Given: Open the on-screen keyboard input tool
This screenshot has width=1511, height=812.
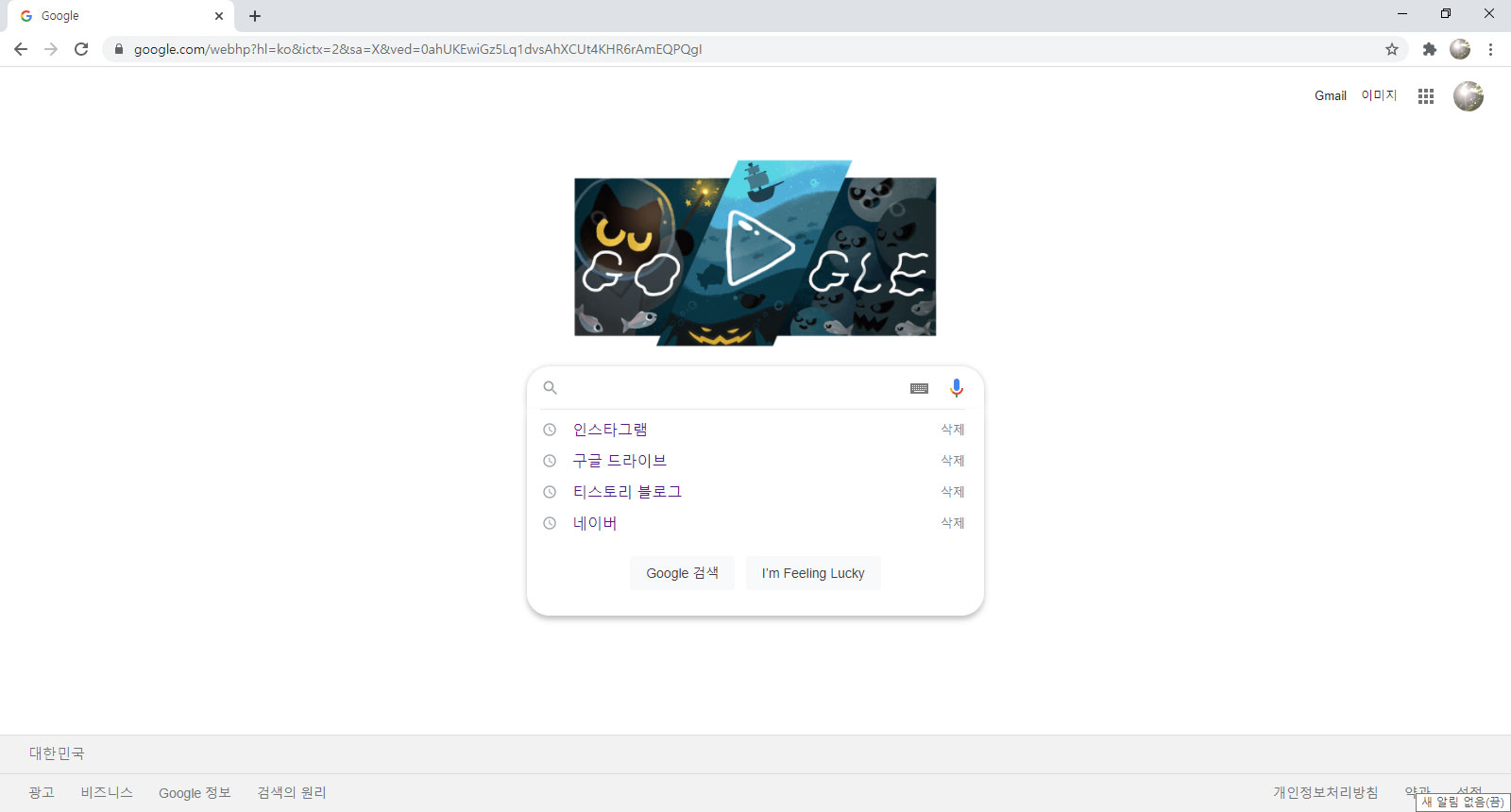Looking at the screenshot, I should tap(919, 388).
